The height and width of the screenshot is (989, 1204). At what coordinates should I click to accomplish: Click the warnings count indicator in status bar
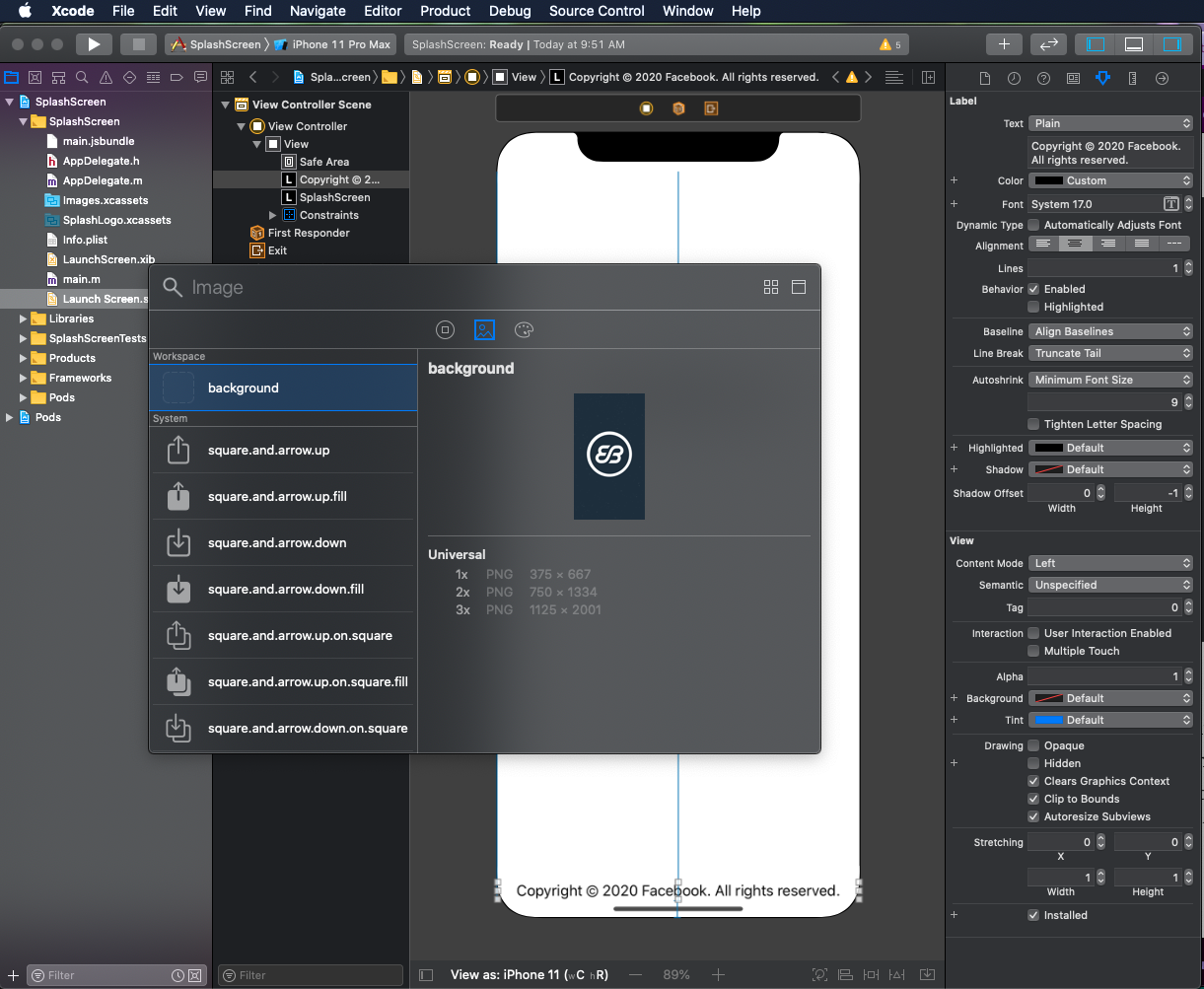point(891,44)
